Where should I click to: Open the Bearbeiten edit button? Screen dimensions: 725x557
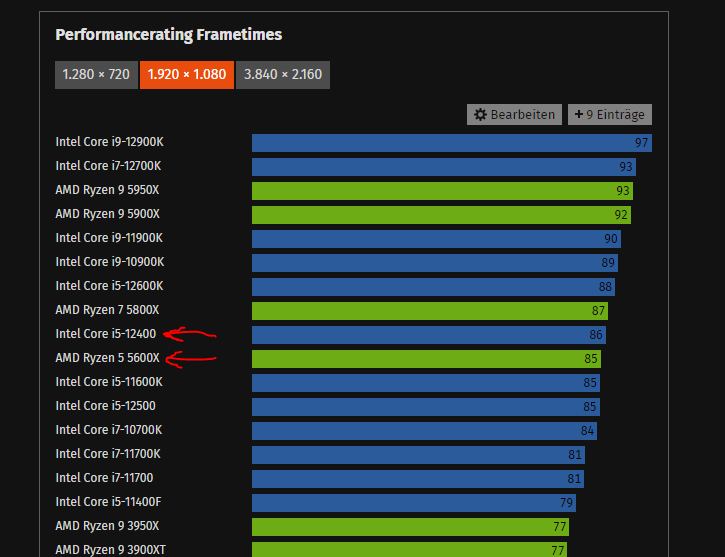[x=514, y=114]
